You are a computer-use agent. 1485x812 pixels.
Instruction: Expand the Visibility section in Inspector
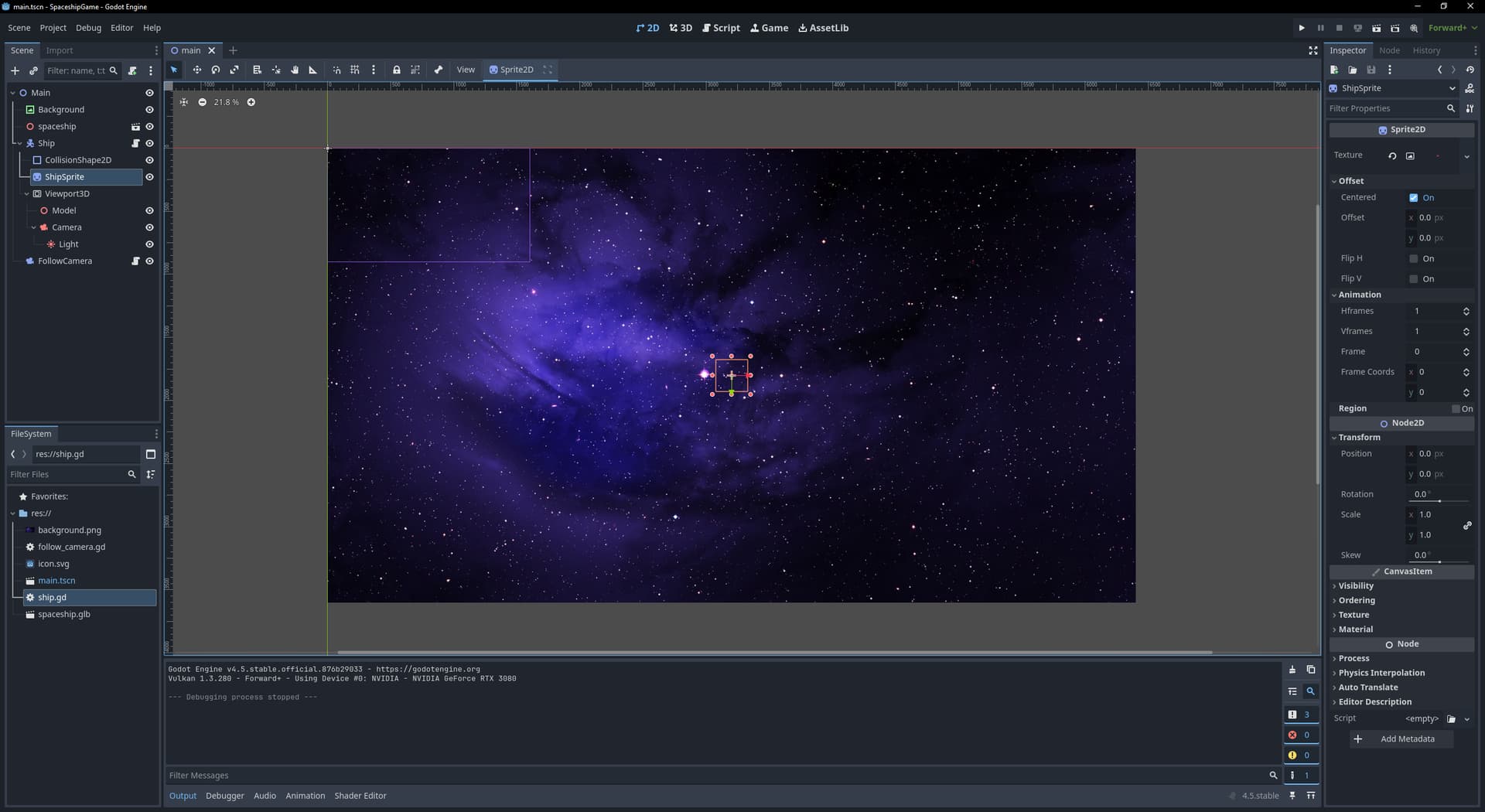click(1356, 586)
